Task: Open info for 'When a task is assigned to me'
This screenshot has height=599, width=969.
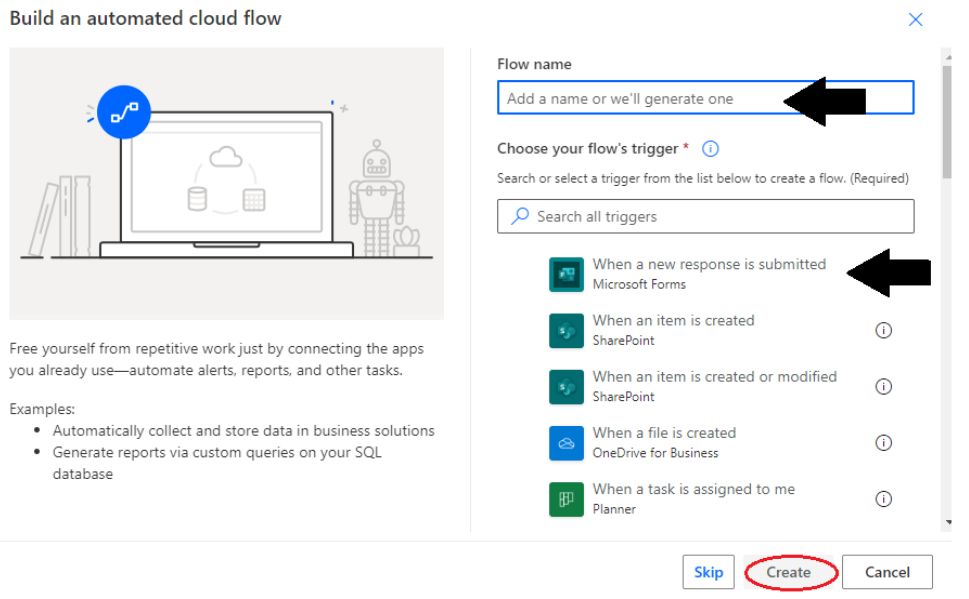Action: [x=883, y=499]
